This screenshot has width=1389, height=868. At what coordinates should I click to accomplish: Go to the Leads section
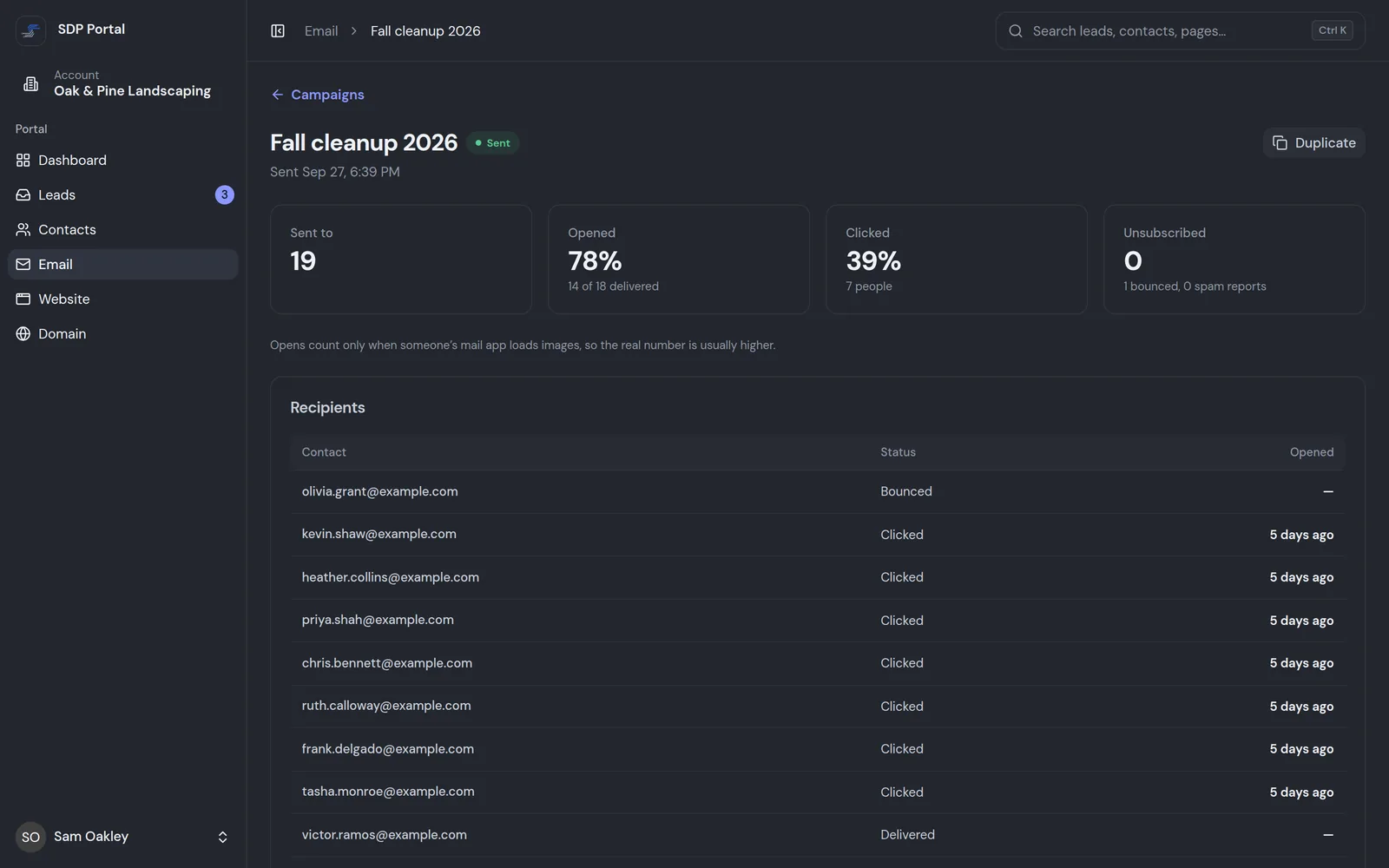click(x=123, y=195)
